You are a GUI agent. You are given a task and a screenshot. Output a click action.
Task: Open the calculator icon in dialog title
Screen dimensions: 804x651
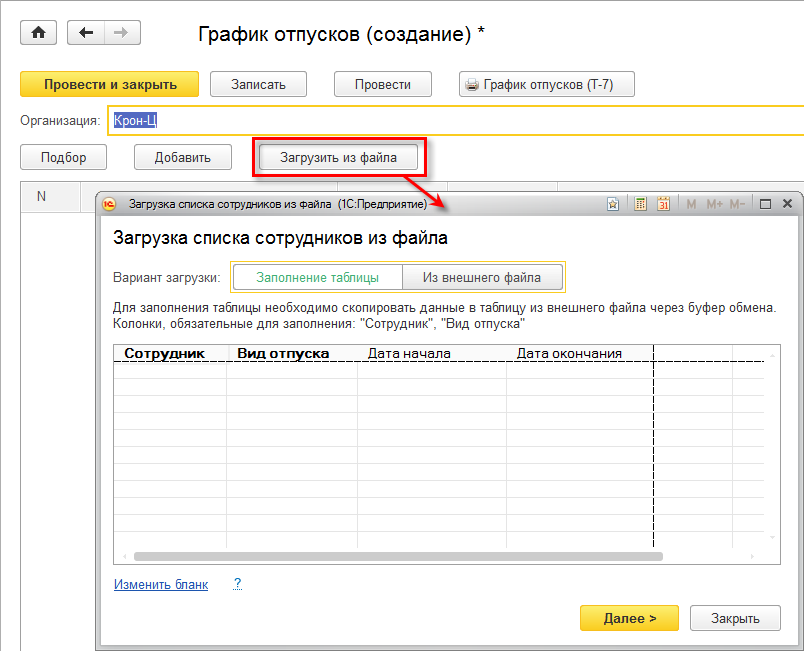tap(640, 204)
